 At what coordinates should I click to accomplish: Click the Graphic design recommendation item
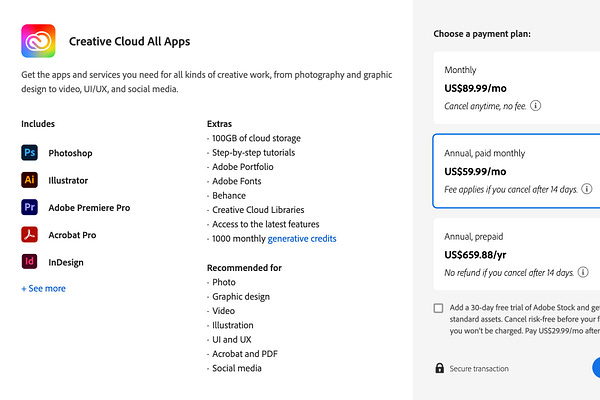pos(241,297)
